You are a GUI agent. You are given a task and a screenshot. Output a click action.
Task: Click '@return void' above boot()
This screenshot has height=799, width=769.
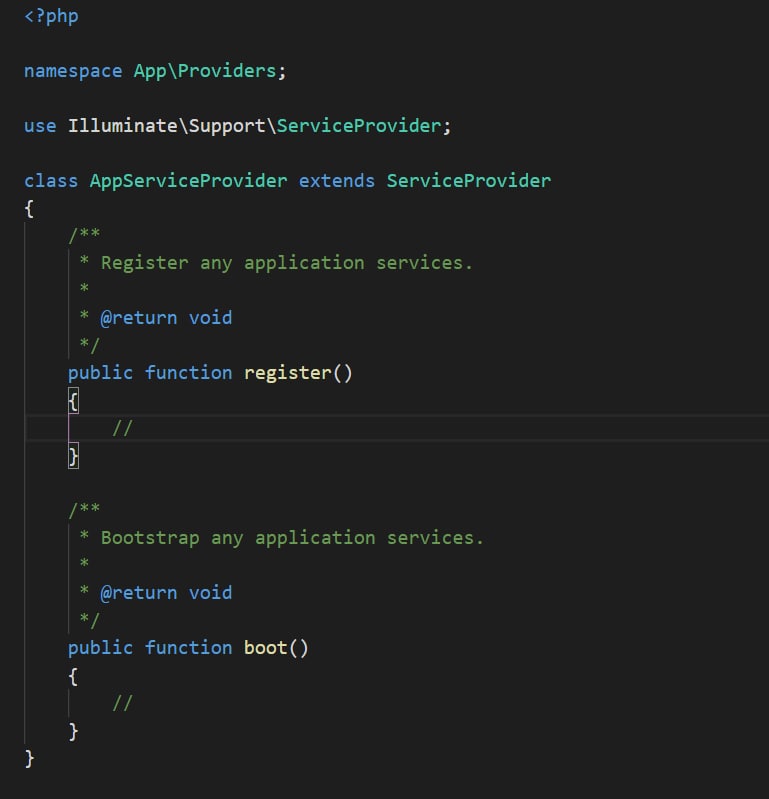click(166, 593)
